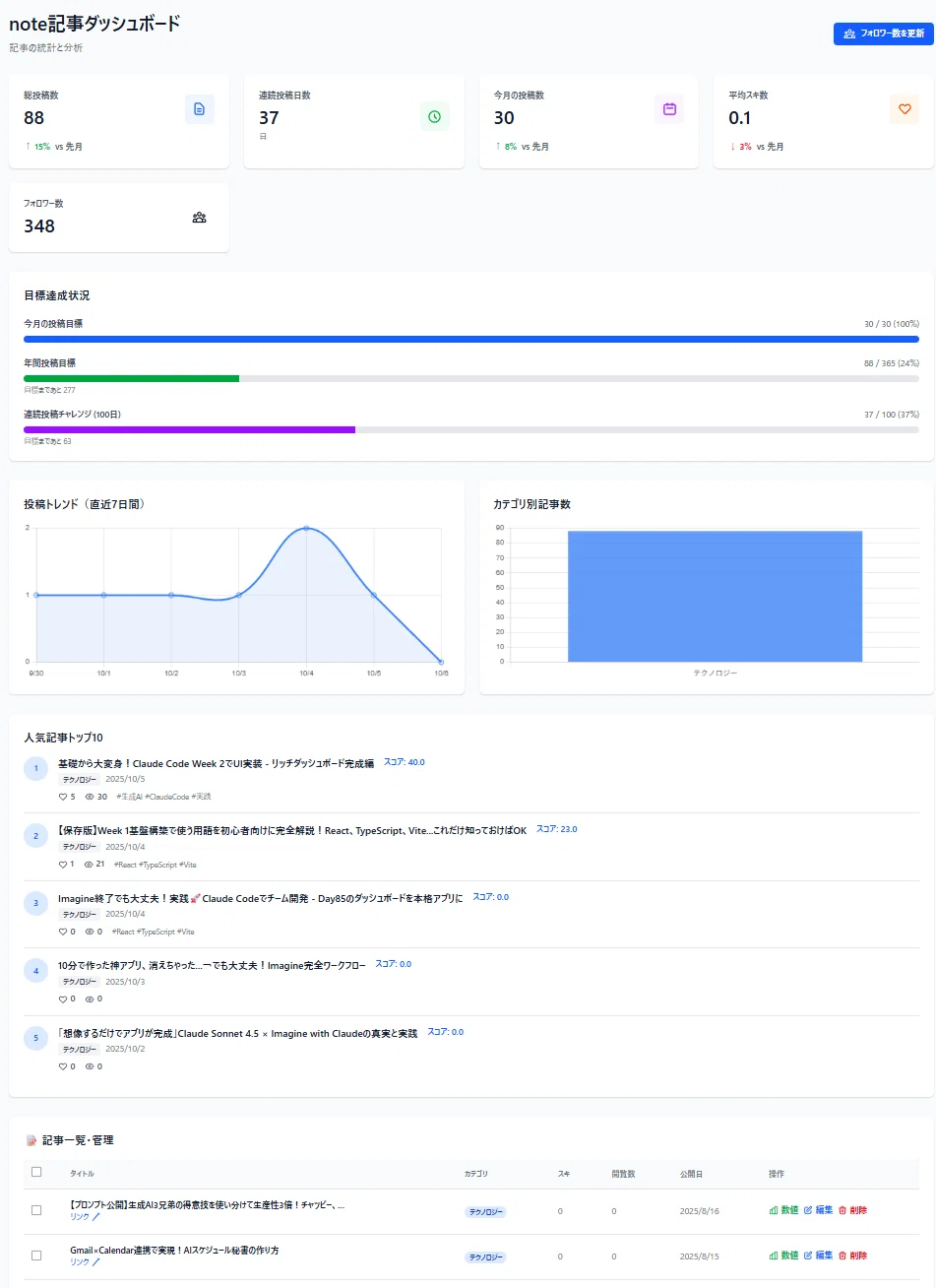Screen dimensions: 936x1288
Task: Click the スキ column header
Action: 564,1174
